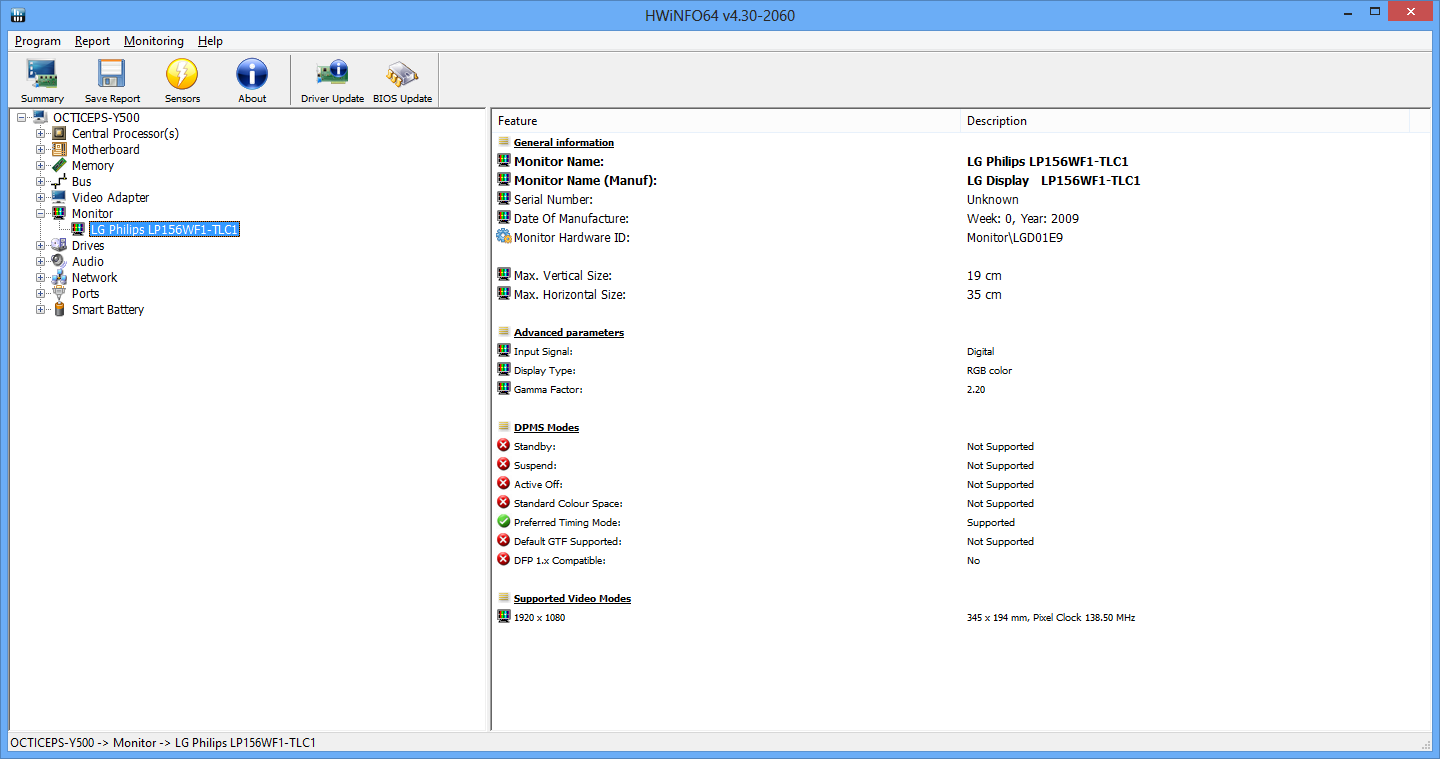Open the Report menu
Screen dimensions: 1440x759
[x=92, y=41]
